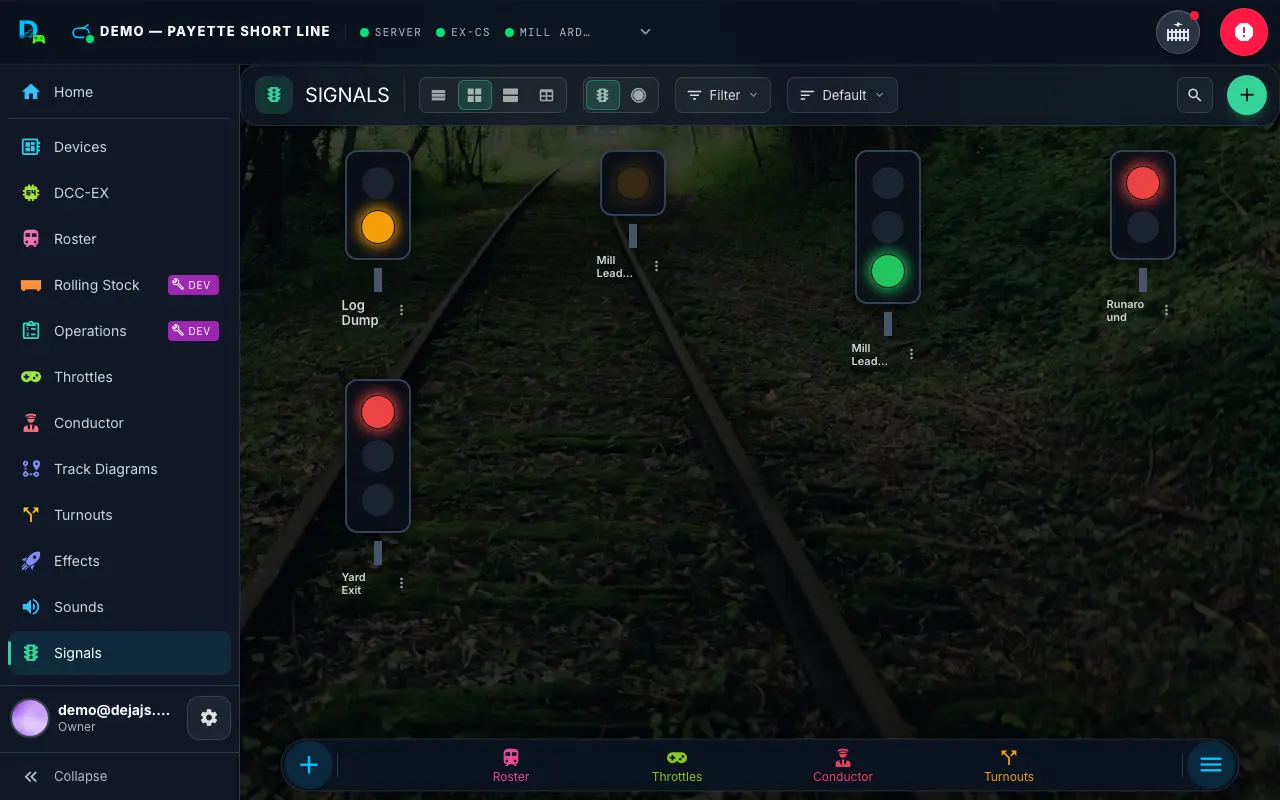Click the app logo in the header
This screenshot has height=800, width=1280.
(x=32, y=32)
